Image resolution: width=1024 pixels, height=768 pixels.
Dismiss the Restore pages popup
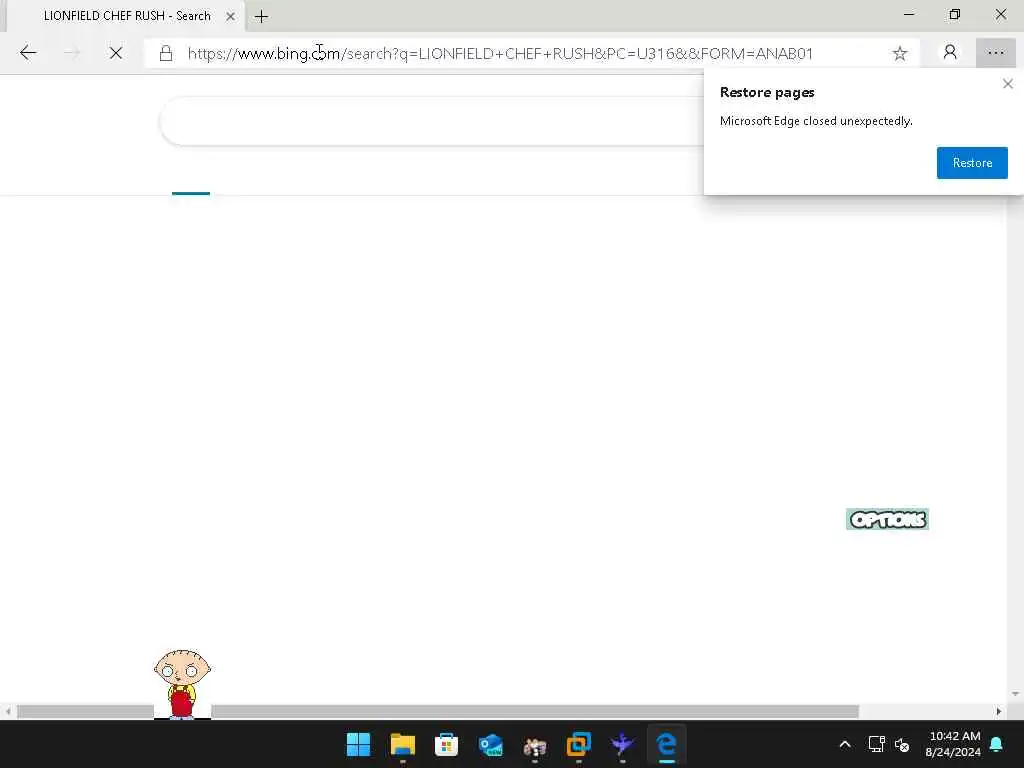coord(1008,84)
